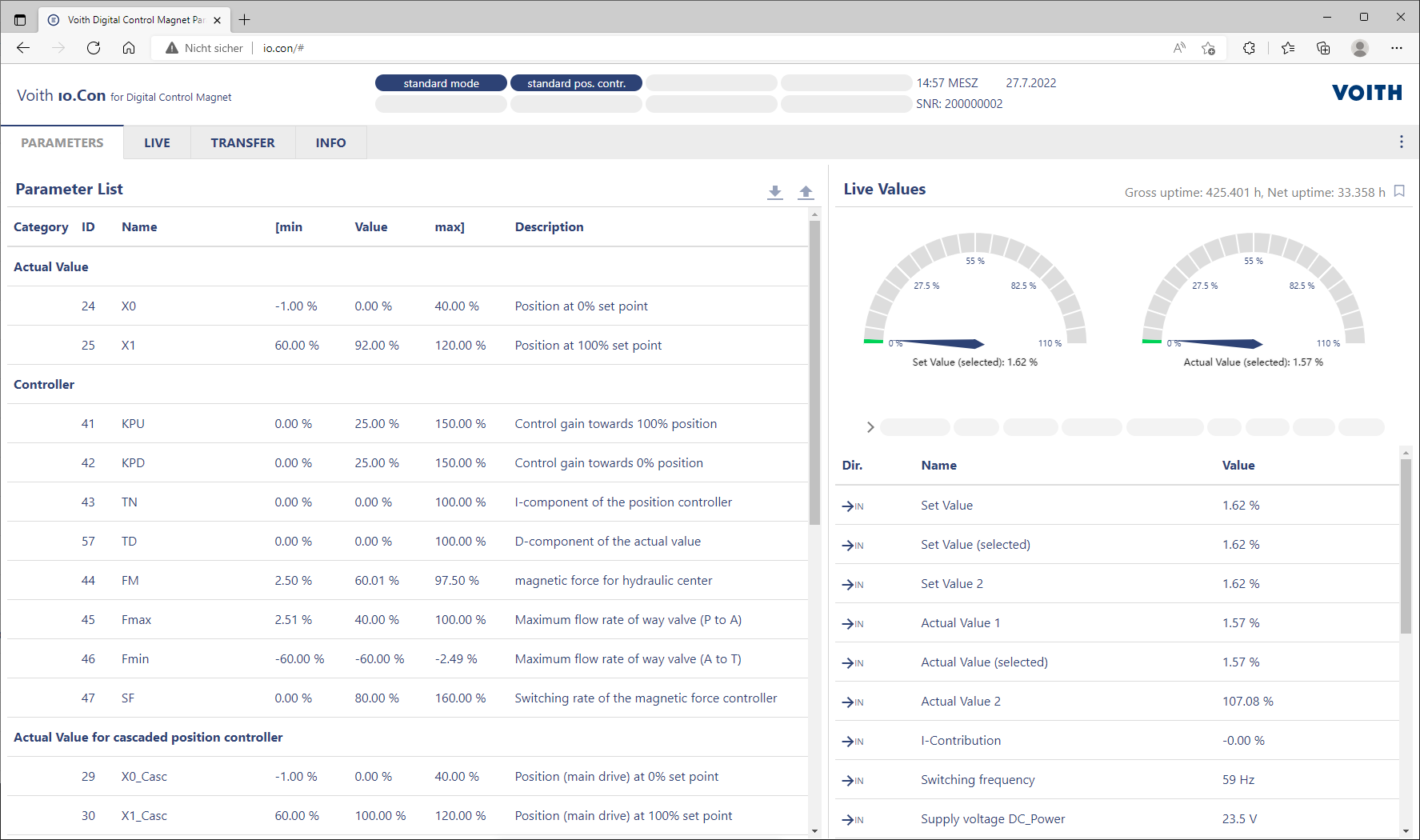Click the address bar URL io.con/#
This screenshot has width=1420, height=840.
coord(283,48)
